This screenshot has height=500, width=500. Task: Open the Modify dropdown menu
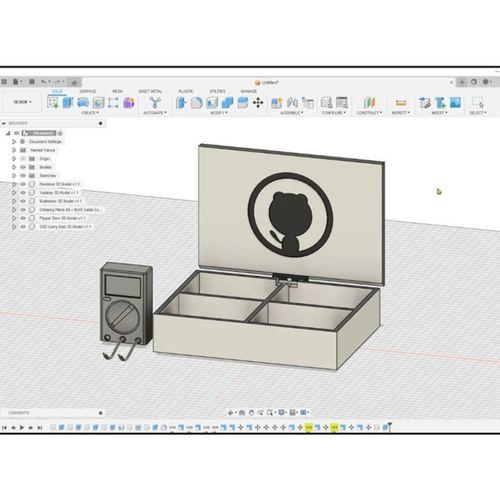(219, 113)
